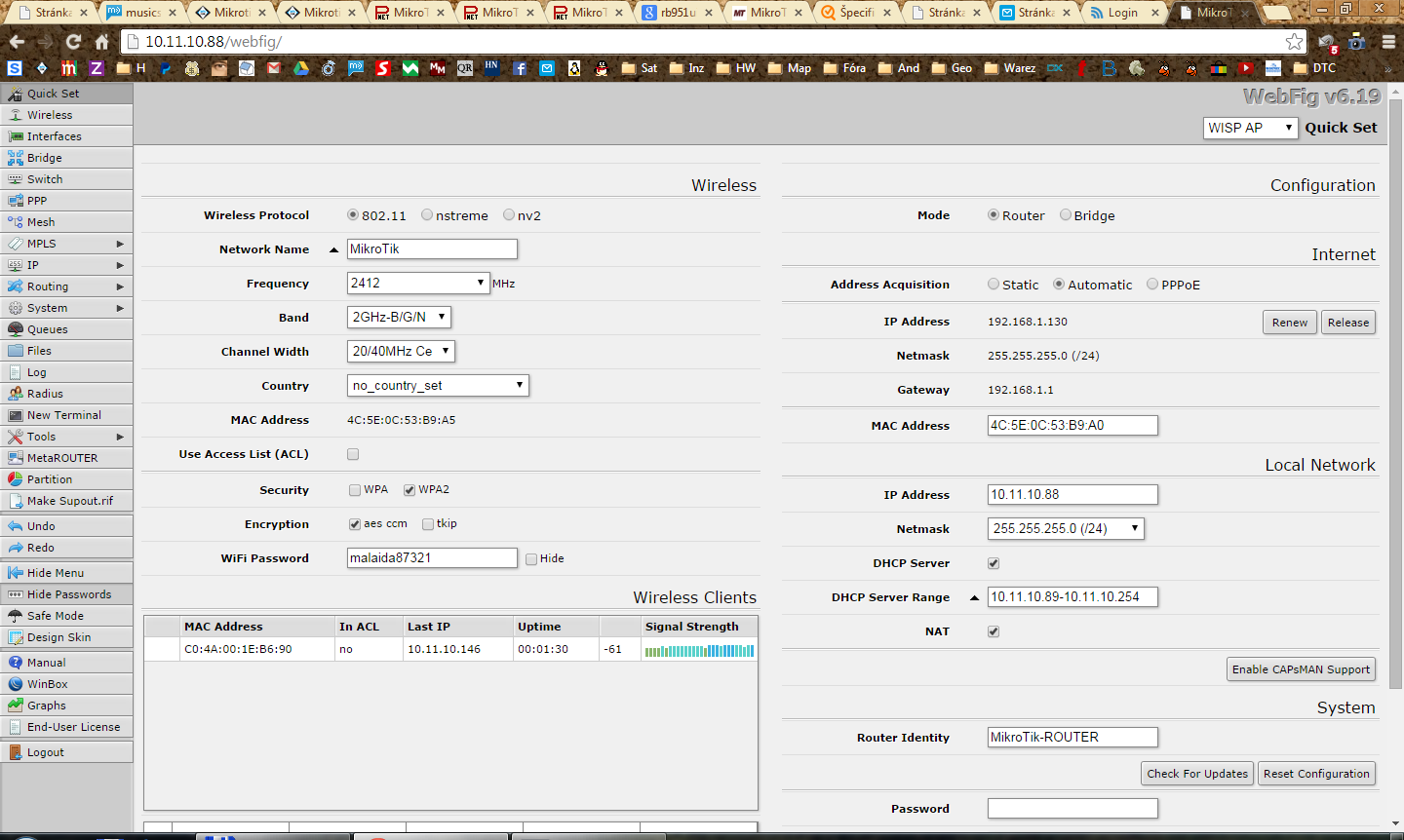Open the Country selection dropdown
This screenshot has width=1404, height=840.
pyautogui.click(x=438, y=385)
